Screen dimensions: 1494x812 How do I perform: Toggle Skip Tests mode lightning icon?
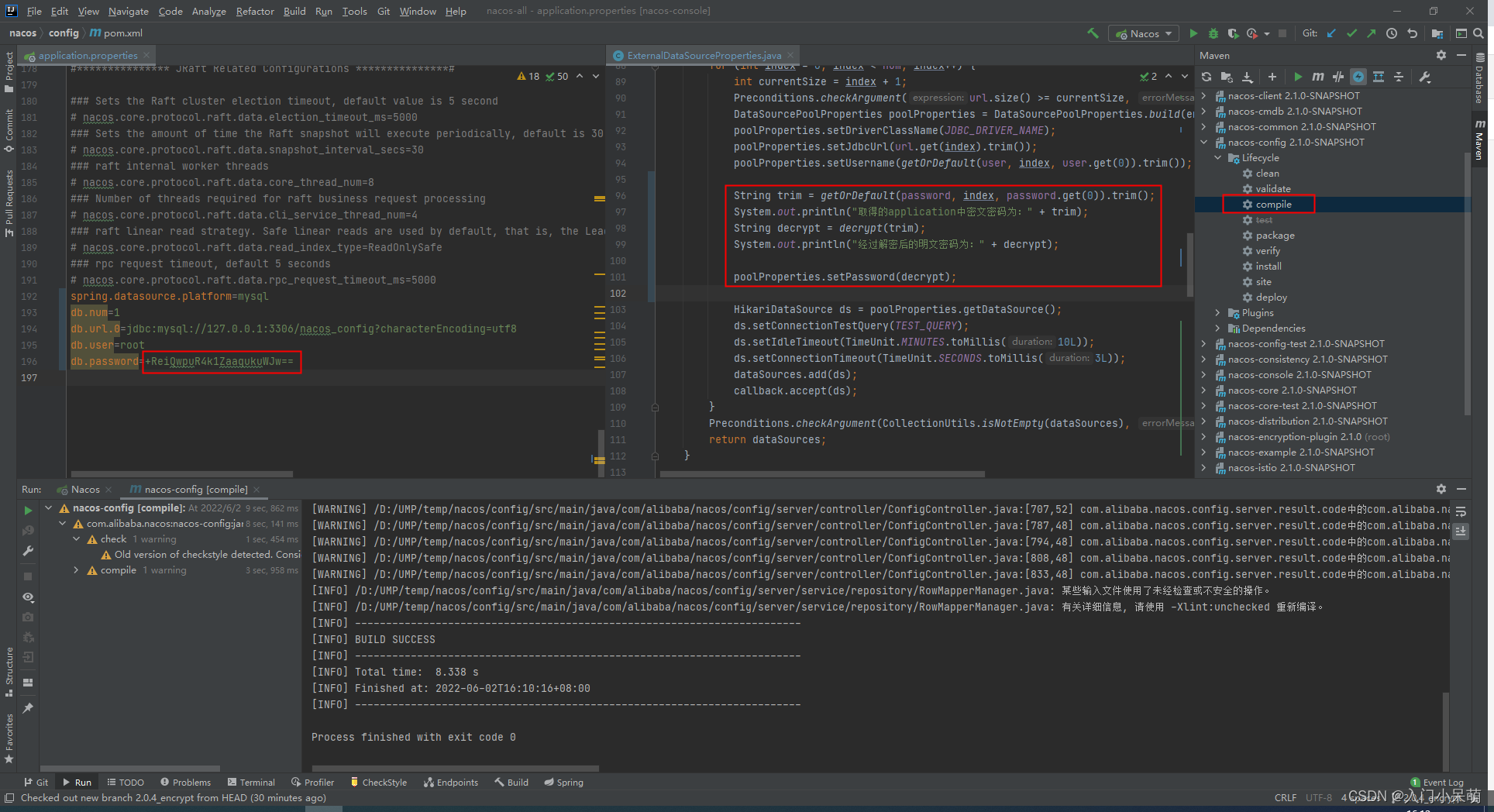pyautogui.click(x=1358, y=77)
